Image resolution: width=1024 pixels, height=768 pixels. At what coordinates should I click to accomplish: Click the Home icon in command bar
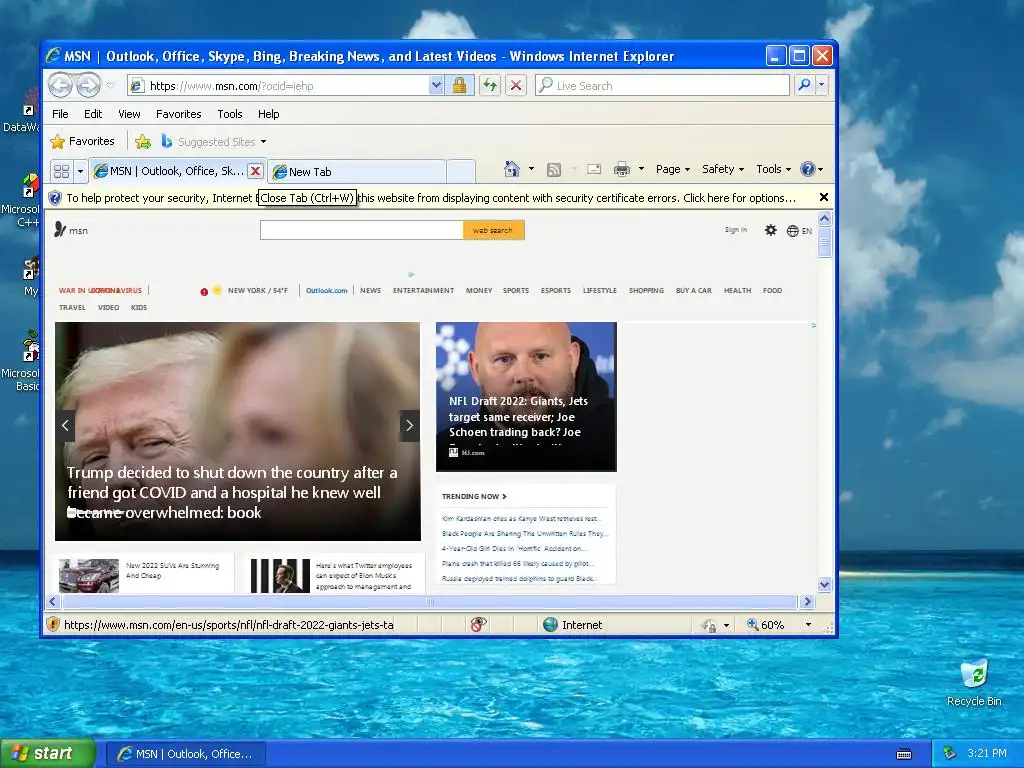point(511,169)
